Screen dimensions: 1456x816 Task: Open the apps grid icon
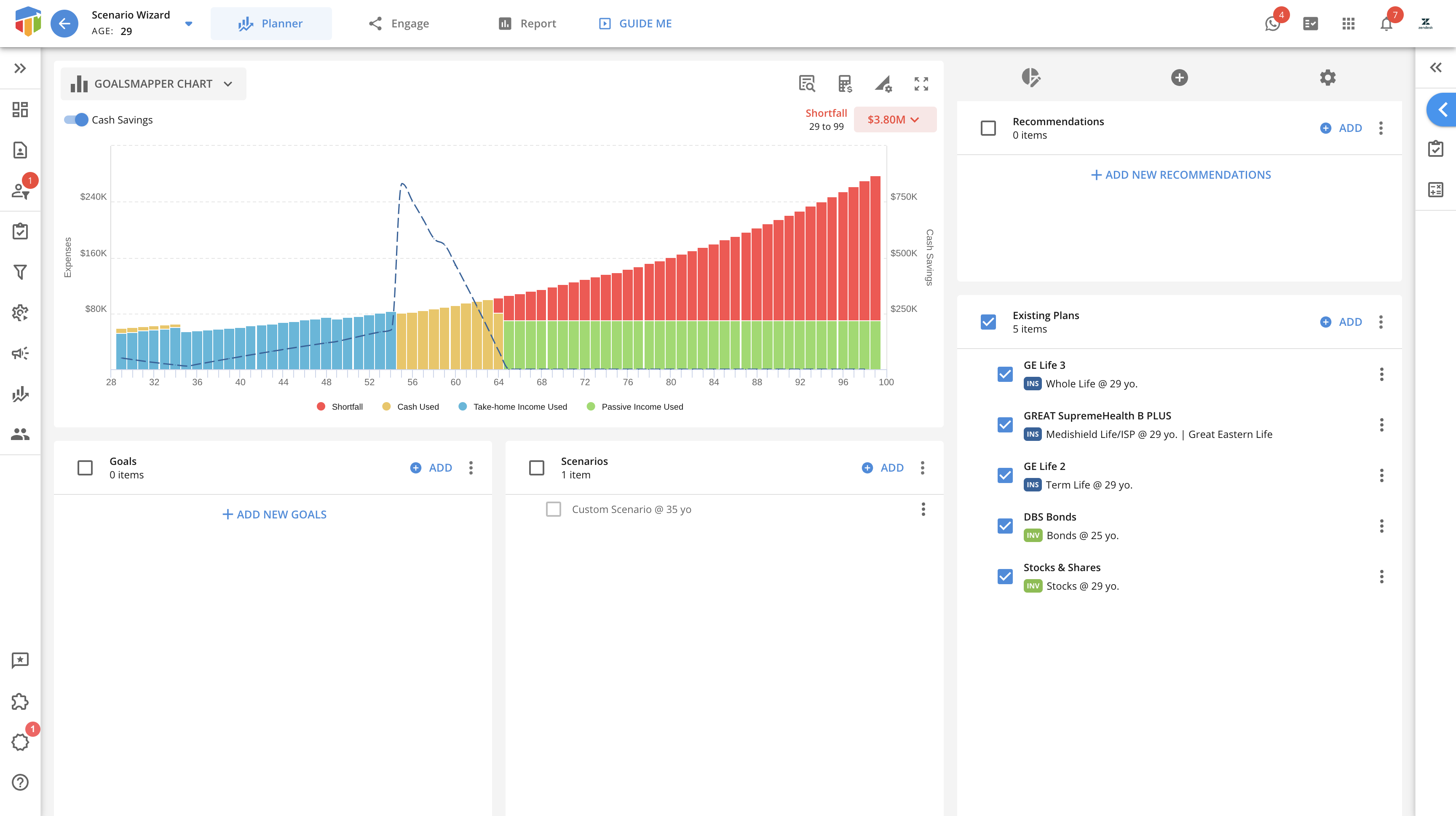[1348, 24]
